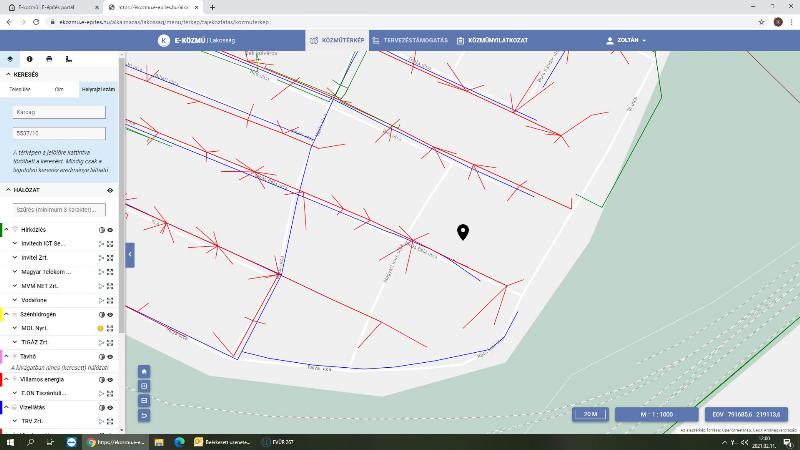The width and height of the screenshot is (800, 450).
Task: Click the map home extent button
Action: 144,371
